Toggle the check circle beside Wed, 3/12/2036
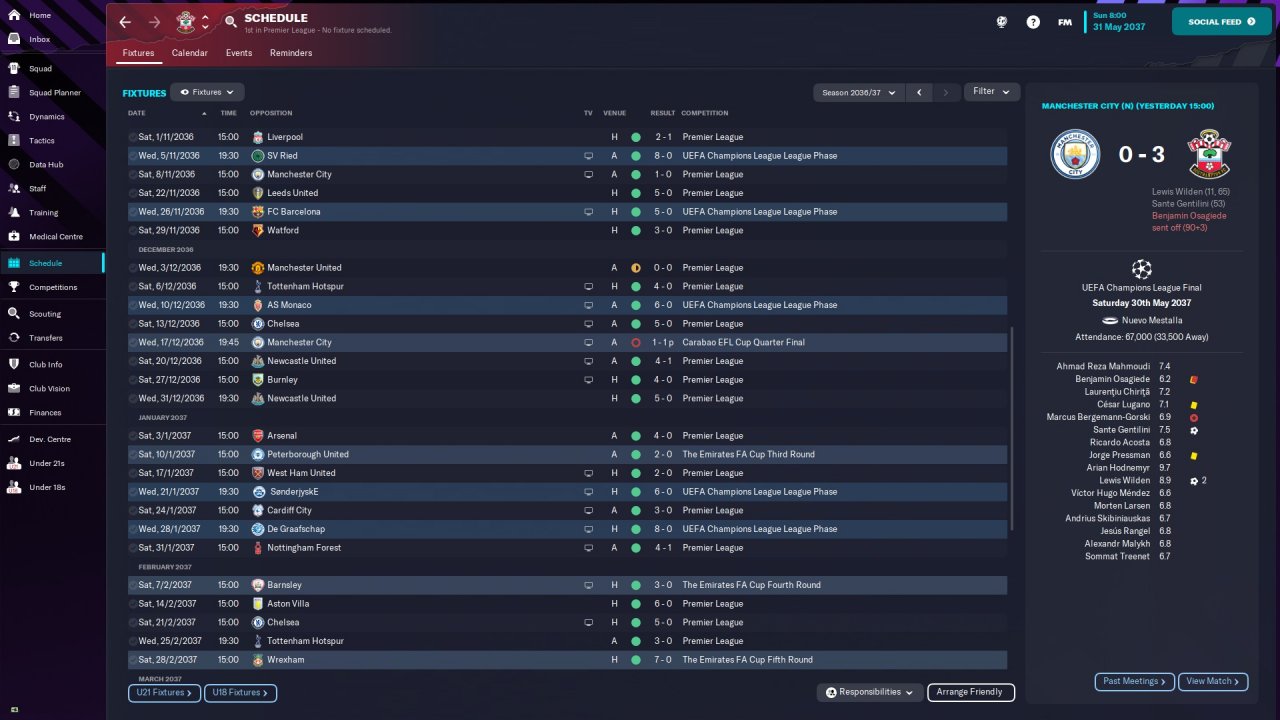This screenshot has height=720, width=1280. click(133, 268)
